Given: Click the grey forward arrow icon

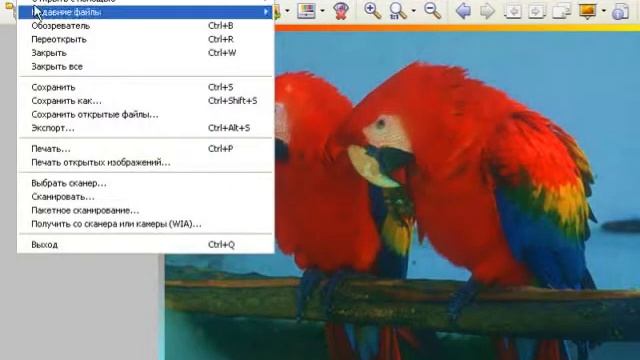Looking at the screenshot, I should tap(487, 11).
